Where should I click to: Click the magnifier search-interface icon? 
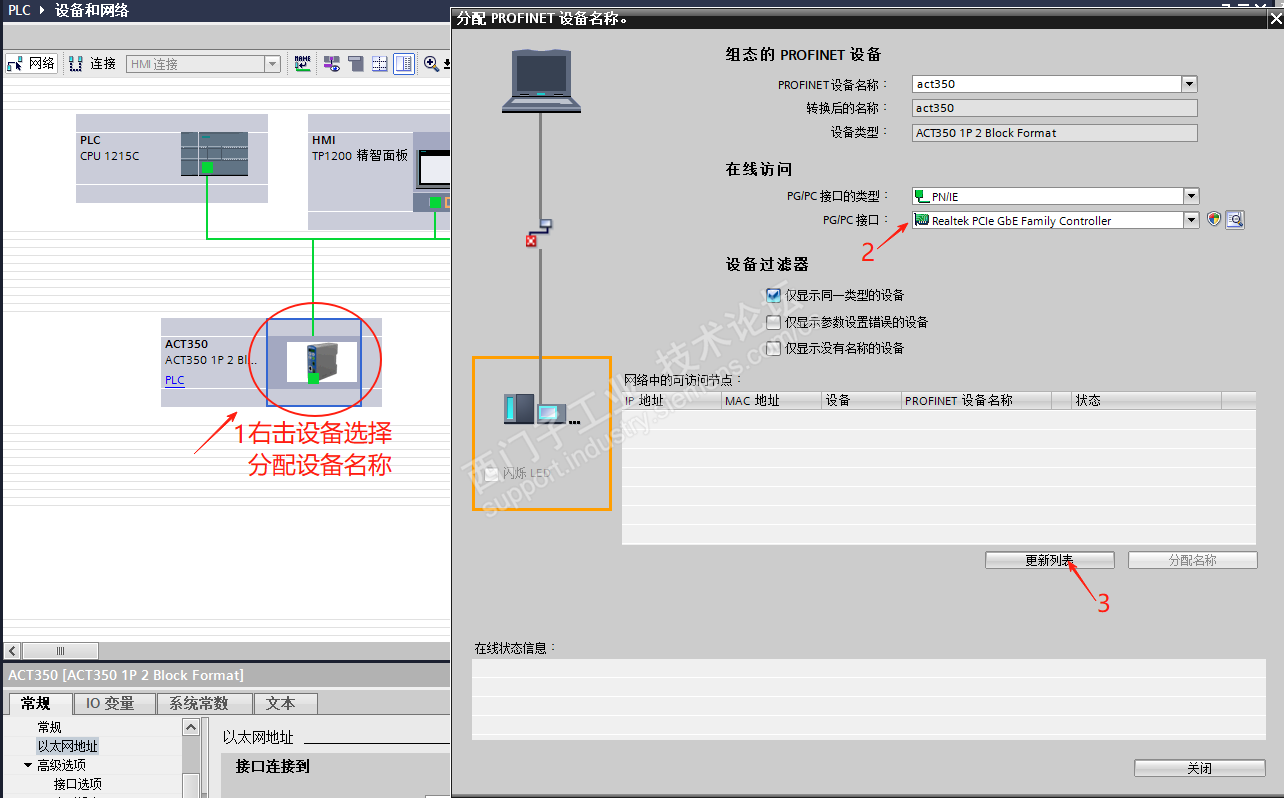pos(1235,220)
